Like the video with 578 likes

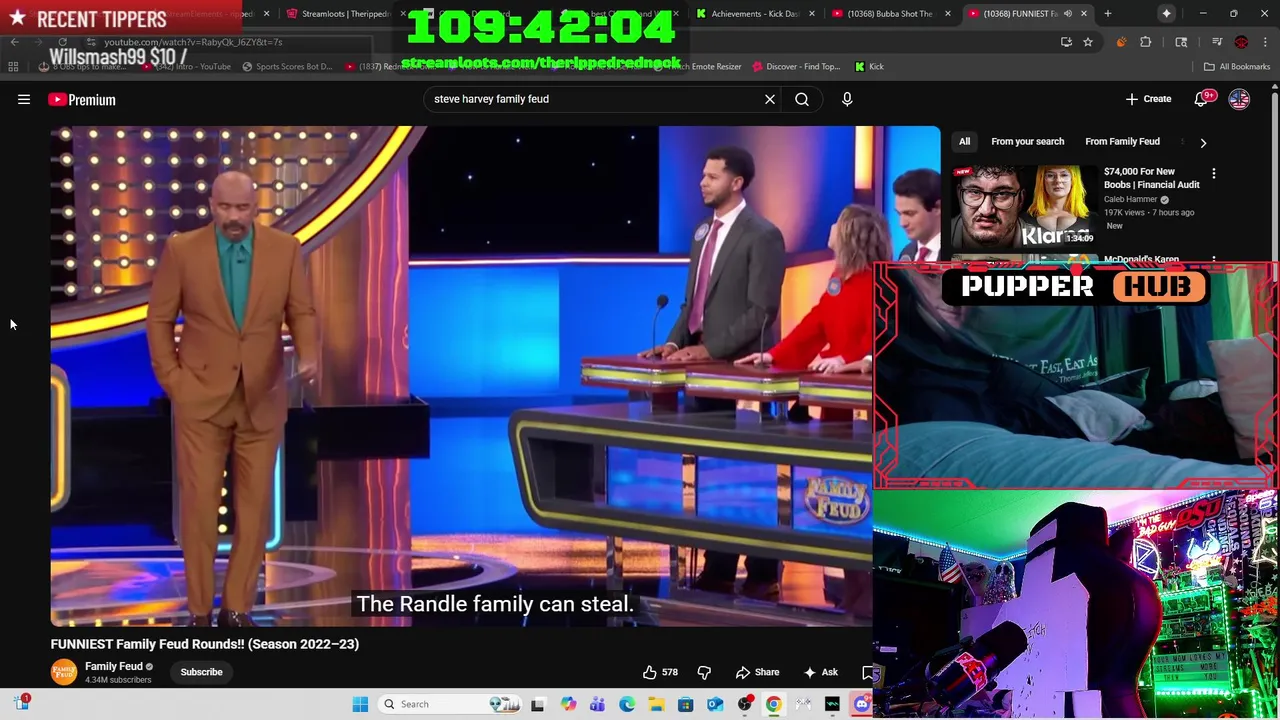[x=660, y=672]
